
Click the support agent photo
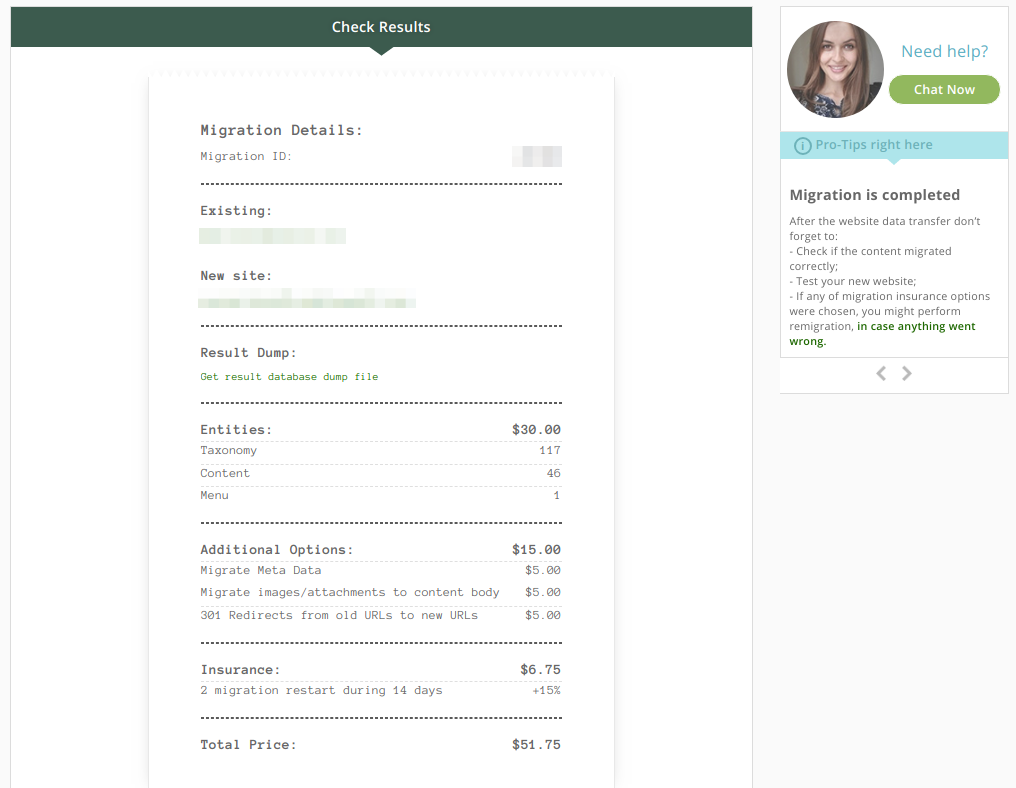pyautogui.click(x=835, y=69)
